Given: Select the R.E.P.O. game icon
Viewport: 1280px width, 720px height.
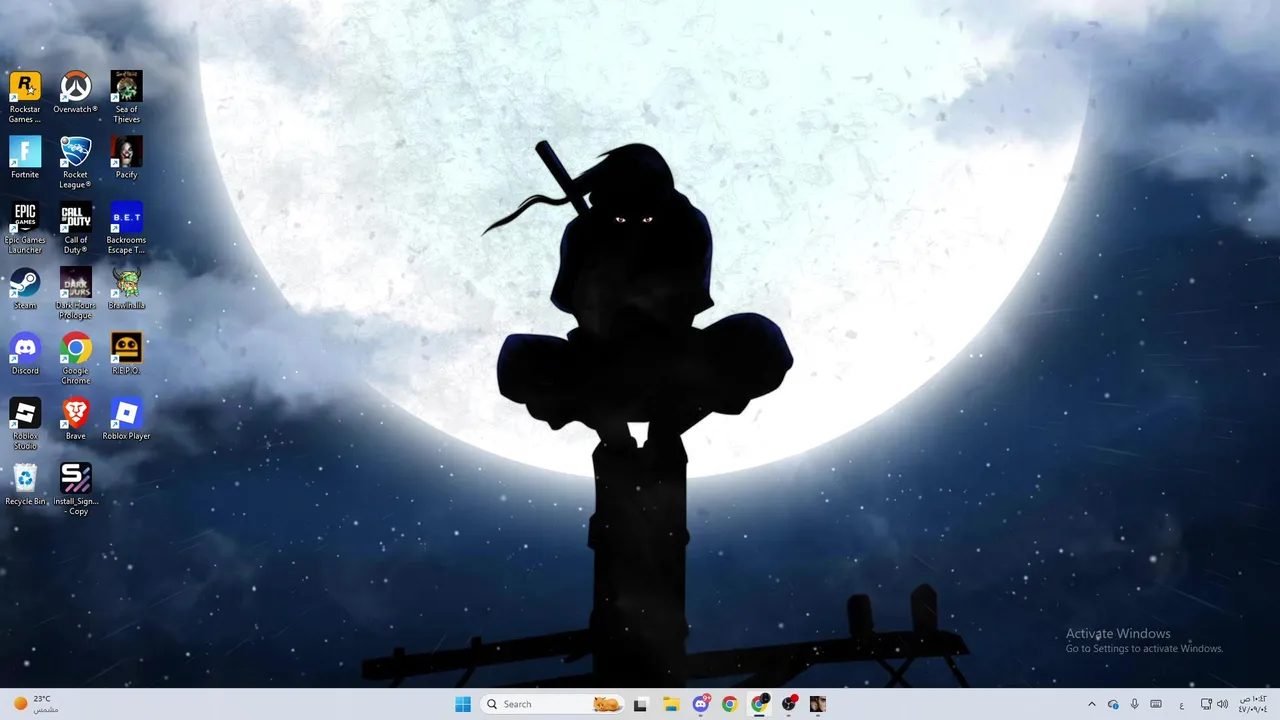Looking at the screenshot, I should 127,354.
